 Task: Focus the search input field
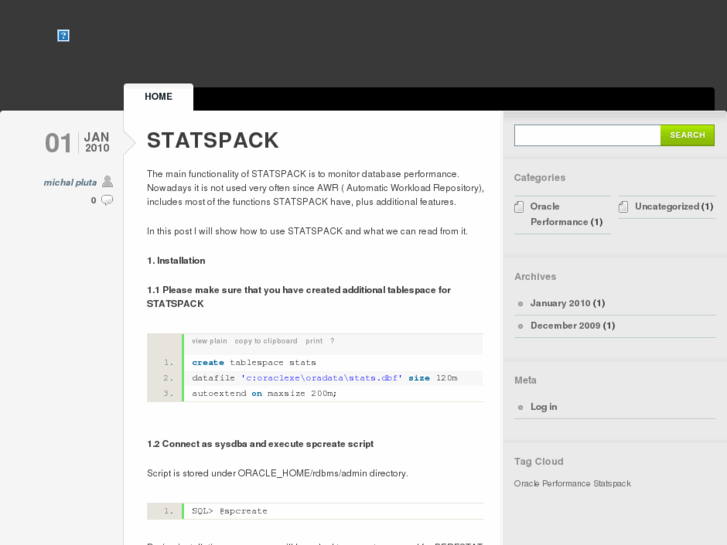587,135
